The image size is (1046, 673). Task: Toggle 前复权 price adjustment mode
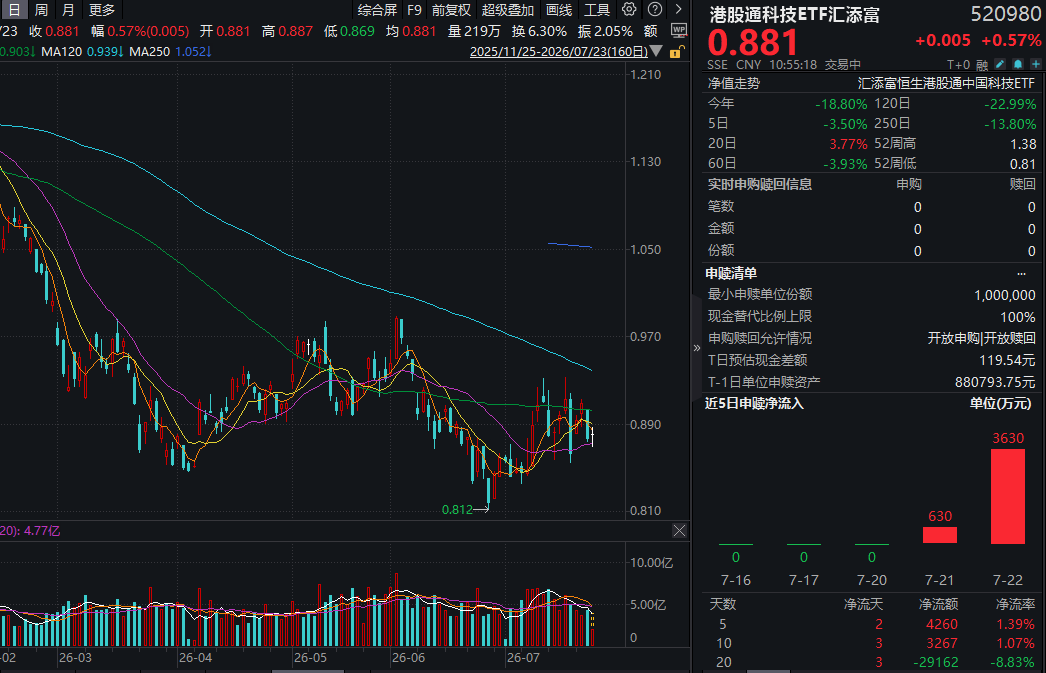pos(451,10)
